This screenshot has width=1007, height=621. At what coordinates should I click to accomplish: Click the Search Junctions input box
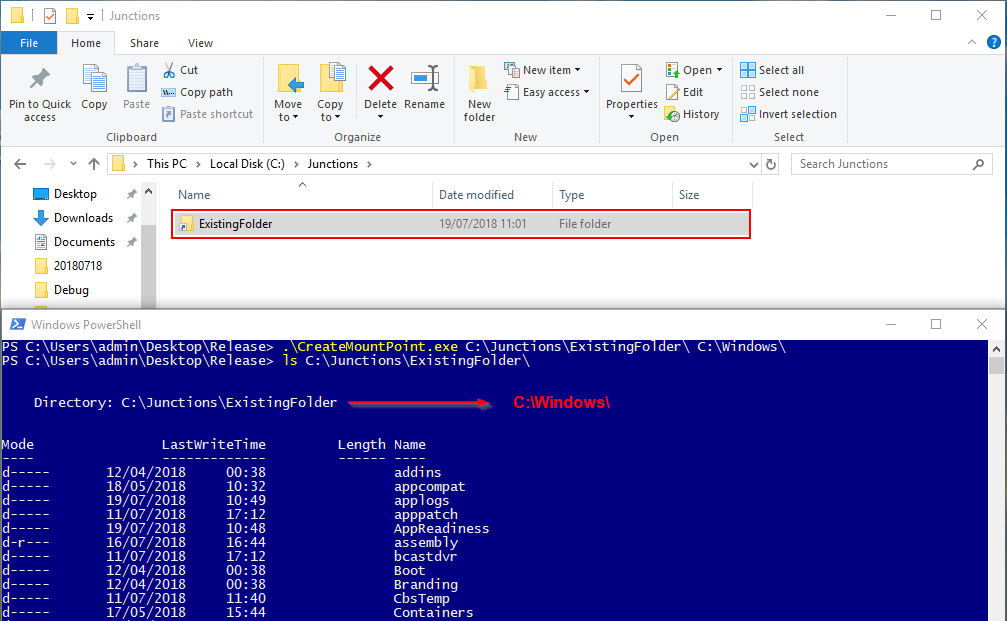click(882, 164)
